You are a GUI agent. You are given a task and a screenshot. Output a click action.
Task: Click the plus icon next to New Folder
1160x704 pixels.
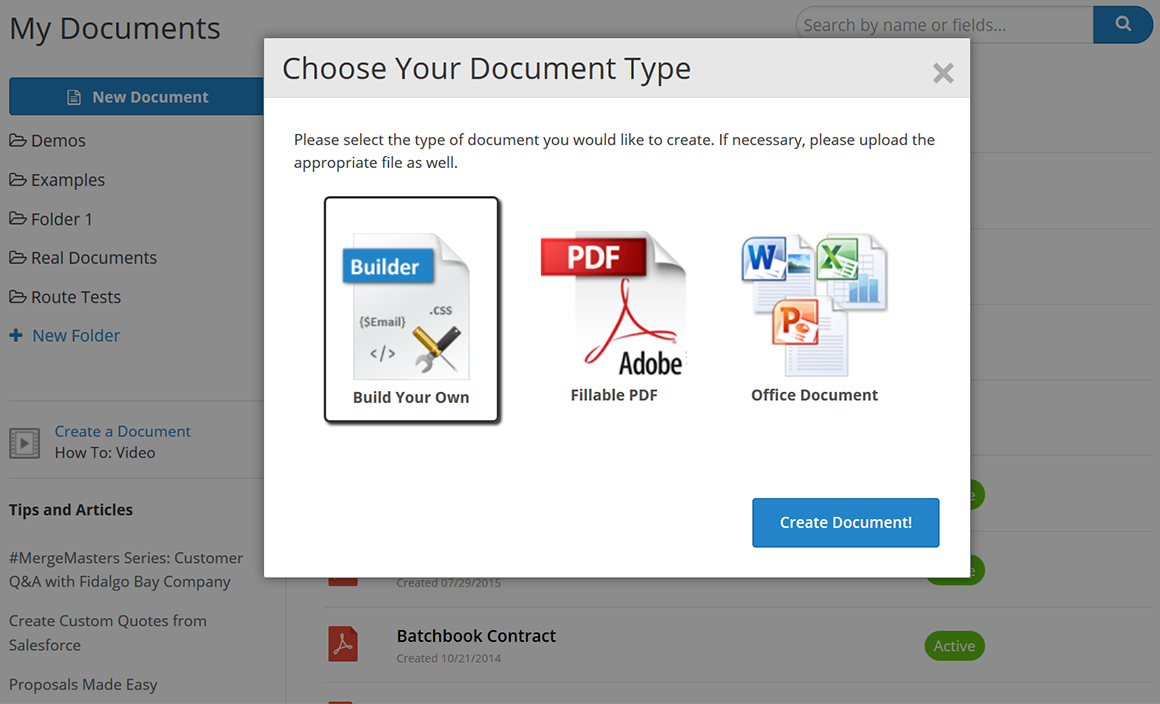tap(16, 336)
